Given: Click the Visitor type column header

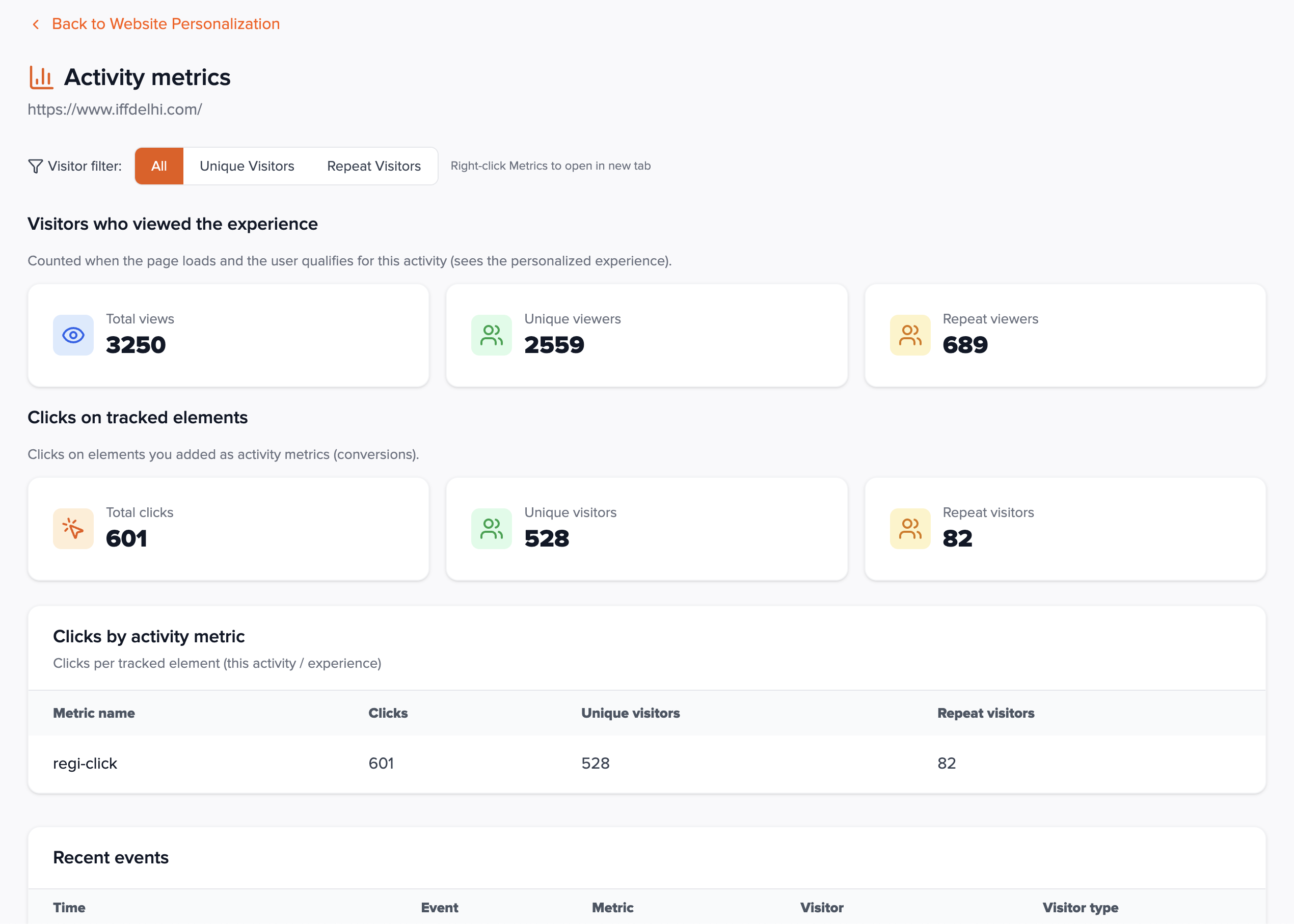Looking at the screenshot, I should [1080, 908].
